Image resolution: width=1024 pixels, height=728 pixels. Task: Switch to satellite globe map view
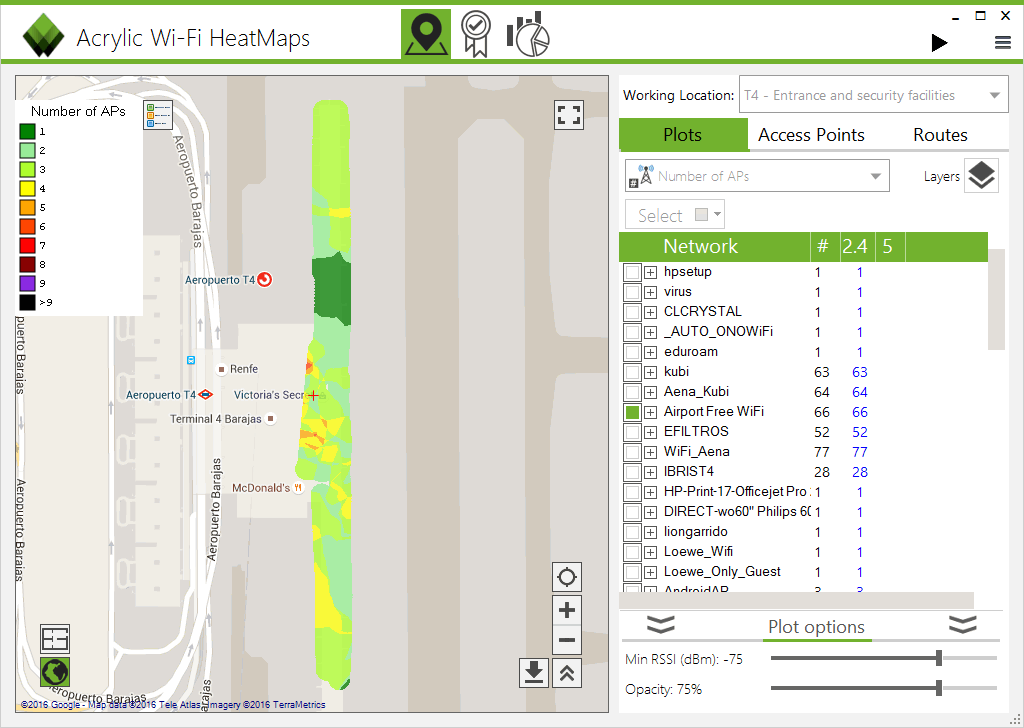click(55, 672)
